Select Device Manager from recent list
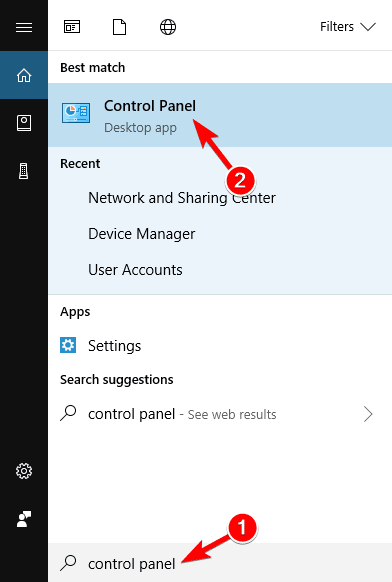 (141, 234)
